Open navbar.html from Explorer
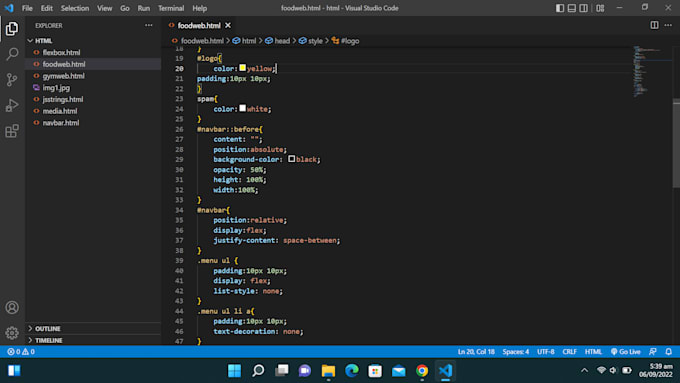This screenshot has height=383, width=680. pyautogui.click(x=93, y=123)
